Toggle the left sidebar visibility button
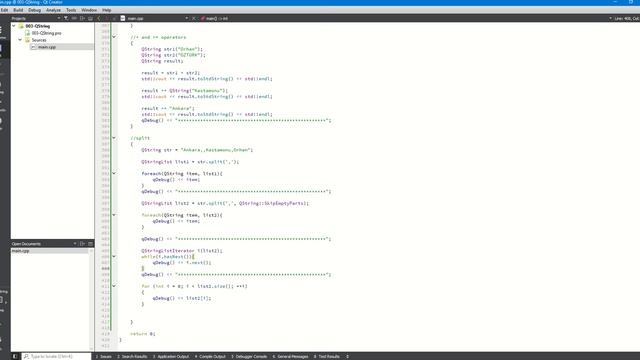This screenshot has height=360, width=640. pyautogui.click(x=15, y=356)
